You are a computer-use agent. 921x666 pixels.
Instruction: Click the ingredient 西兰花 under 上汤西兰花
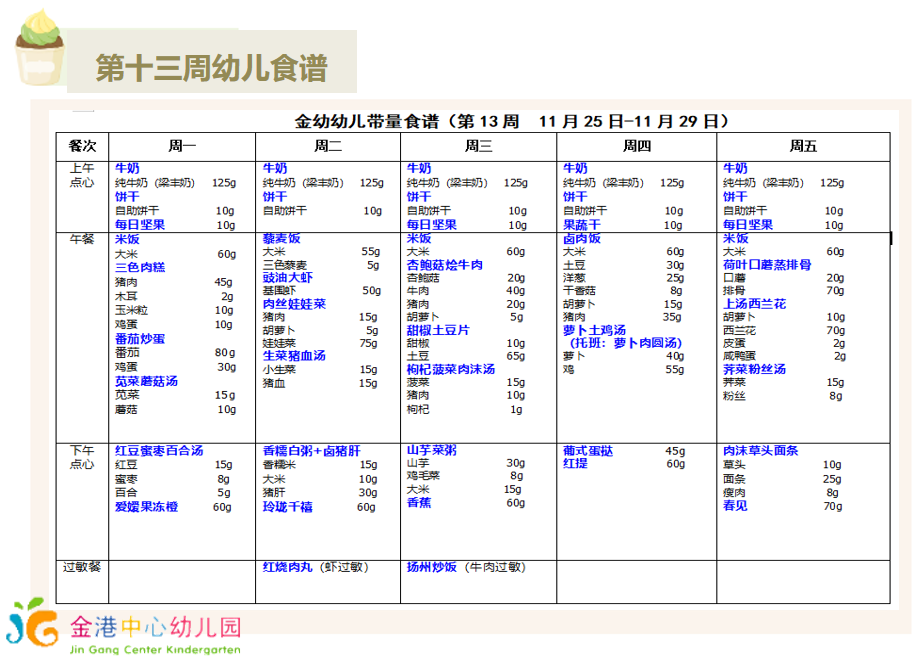[740, 330]
